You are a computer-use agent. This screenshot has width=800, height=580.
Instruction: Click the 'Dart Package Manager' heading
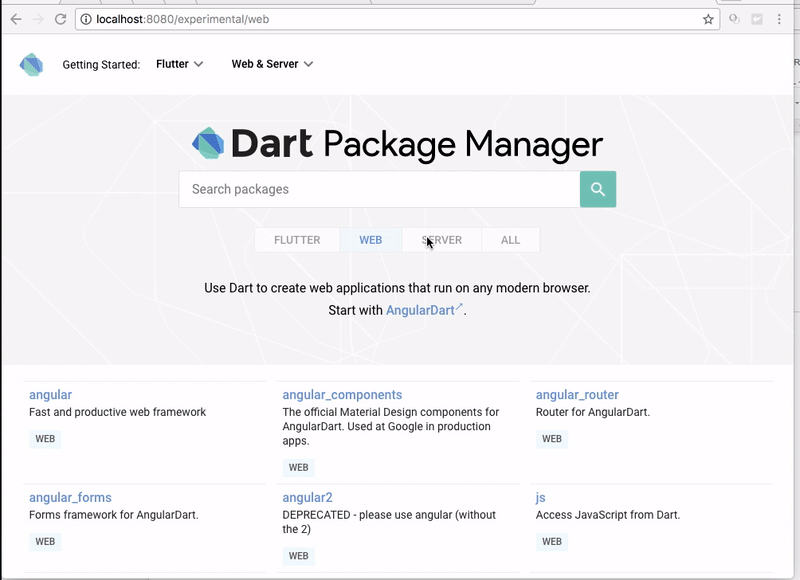coord(417,144)
